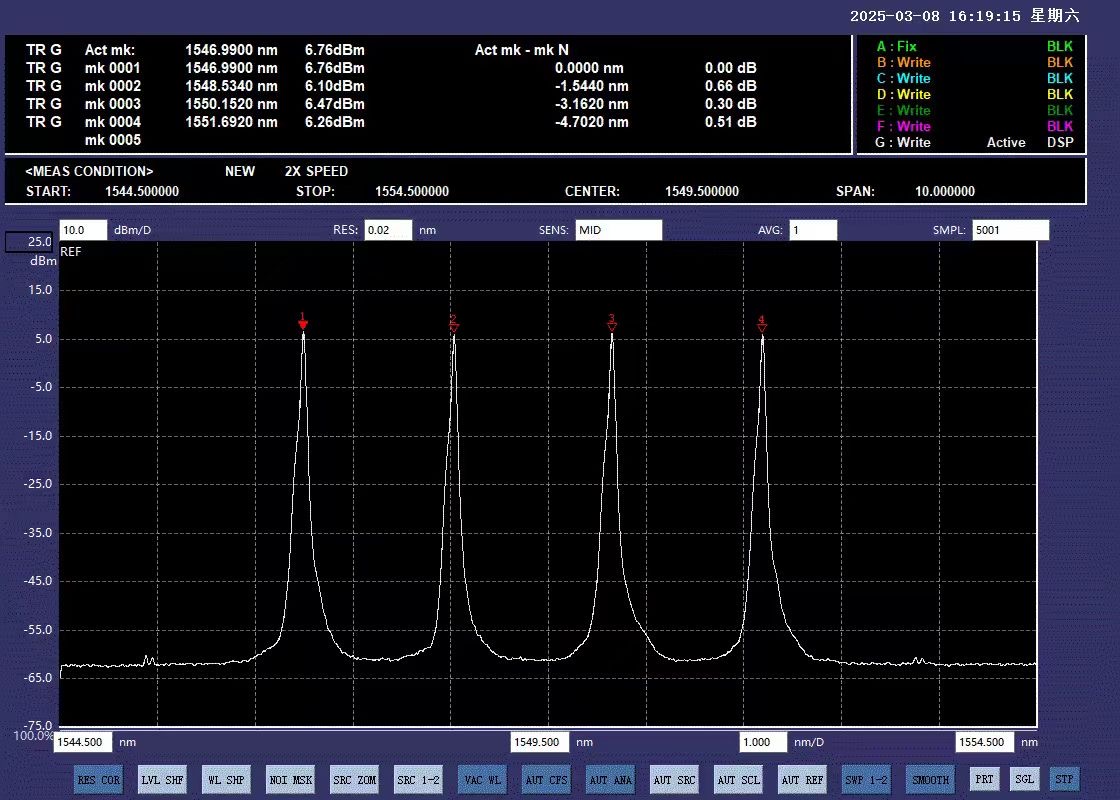The image size is (1120, 800).
Task: Click the AVG field showing 1
Action: coord(813,230)
